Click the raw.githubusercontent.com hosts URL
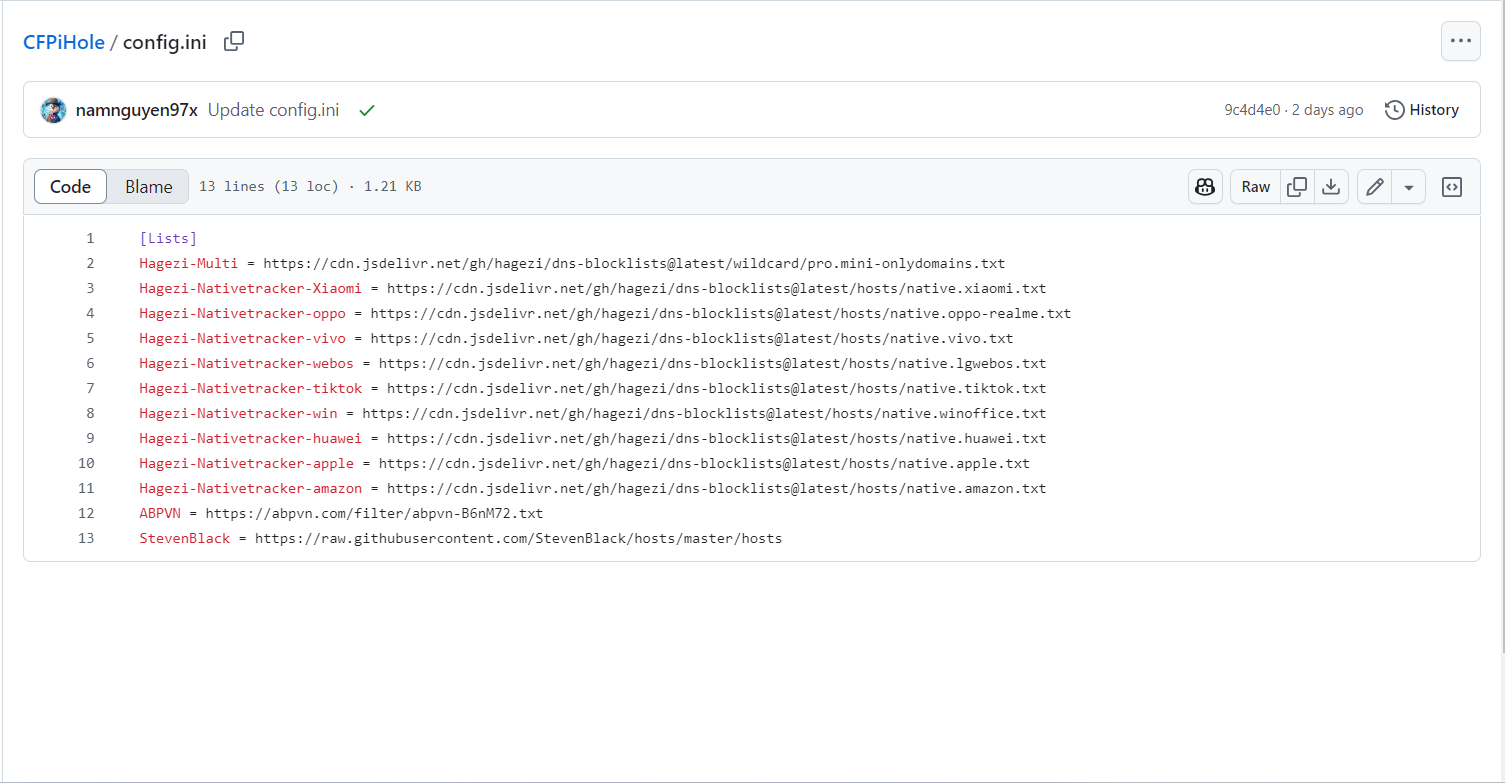The height and width of the screenshot is (783, 1505). click(518, 538)
